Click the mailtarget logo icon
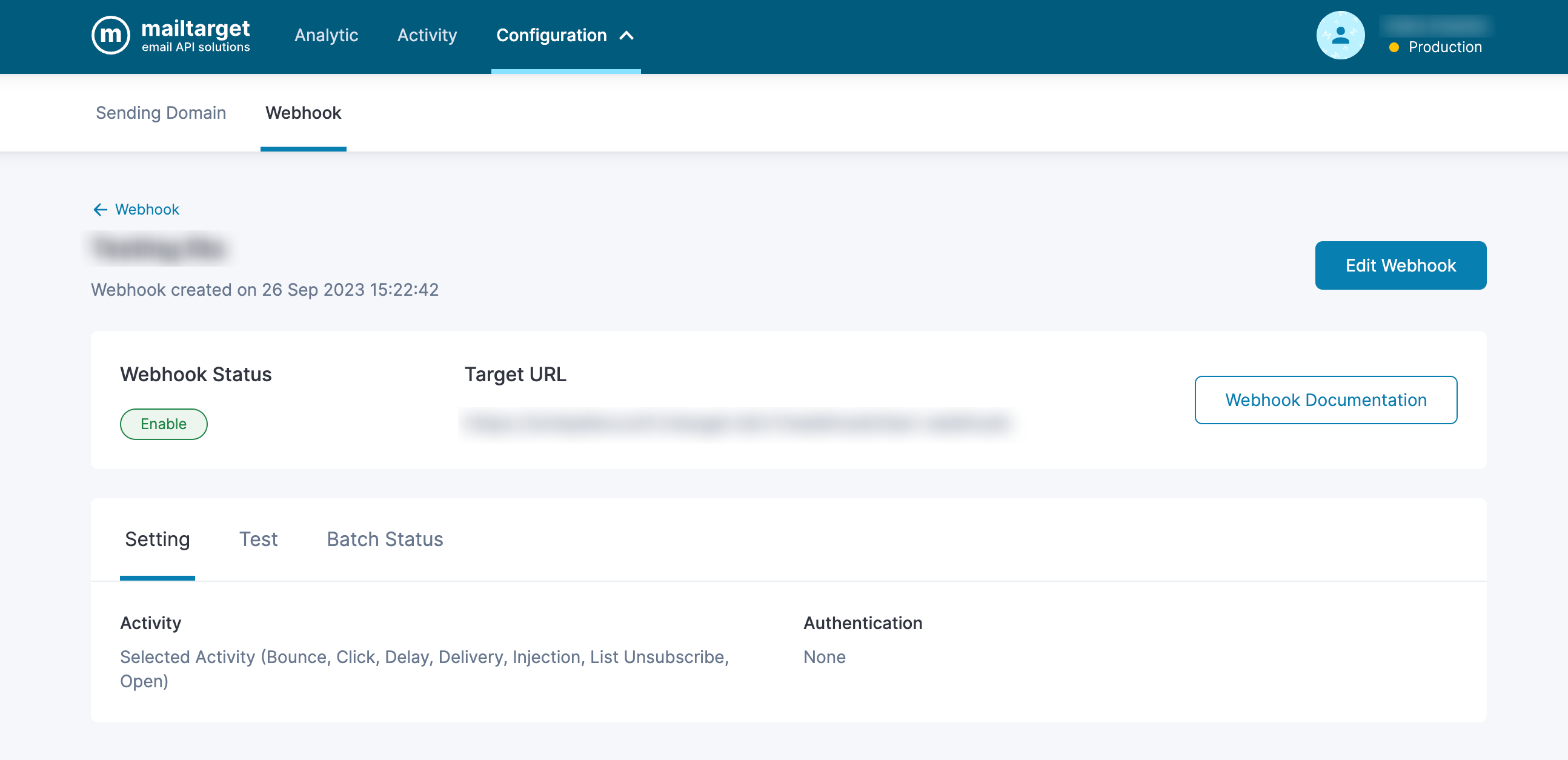This screenshot has width=1568, height=760. (x=110, y=35)
